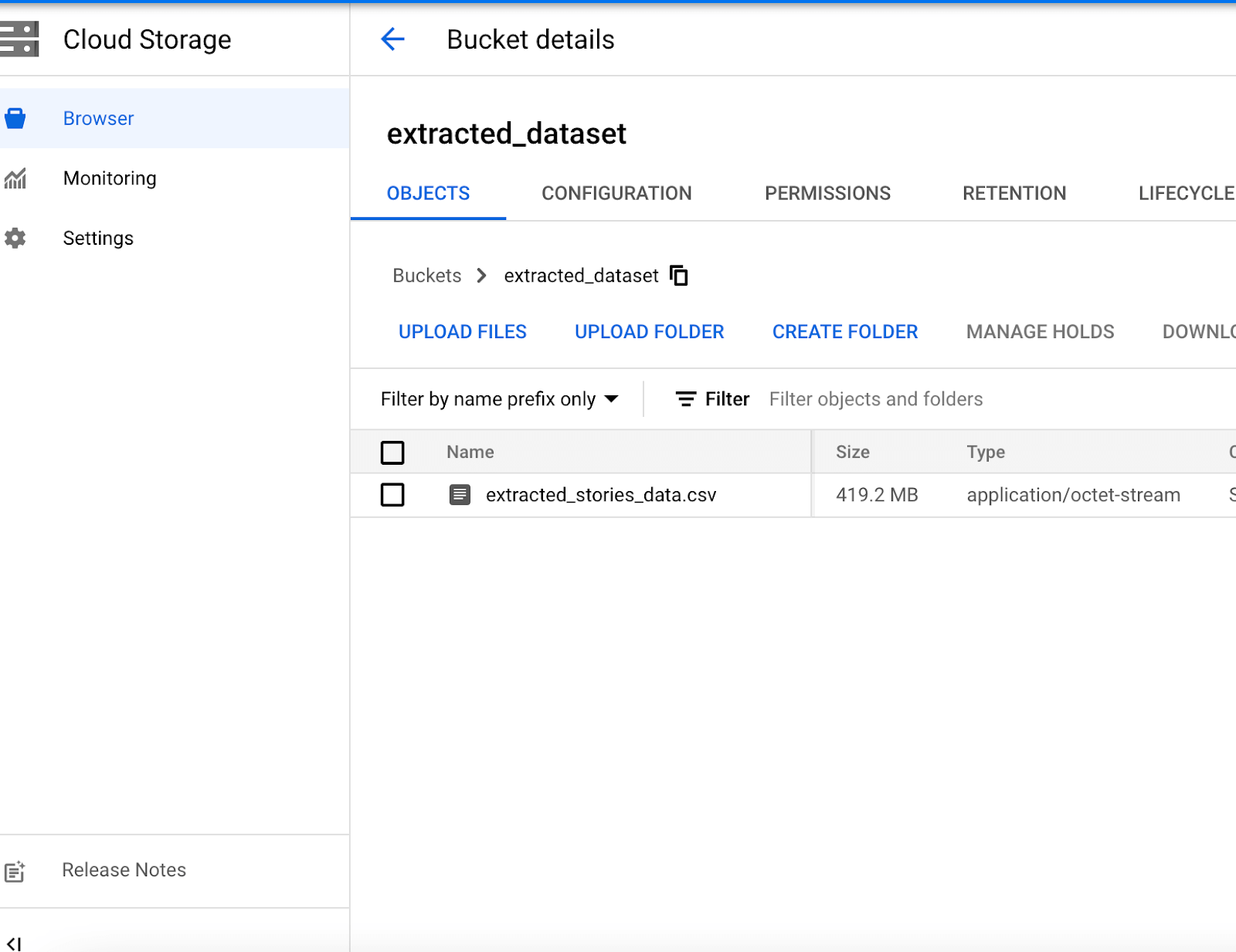Click Manage Holds button
This screenshot has height=952, width=1236.
(1040, 332)
